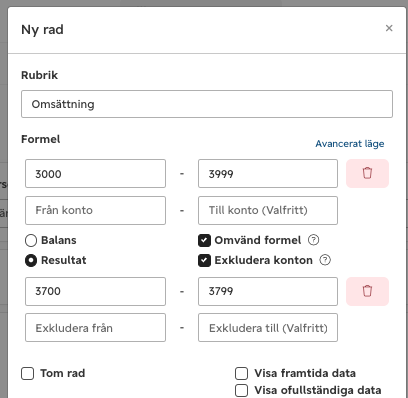Click the Till konto (Valfritt) field
Screen dimensions: 408x398
(x=268, y=210)
